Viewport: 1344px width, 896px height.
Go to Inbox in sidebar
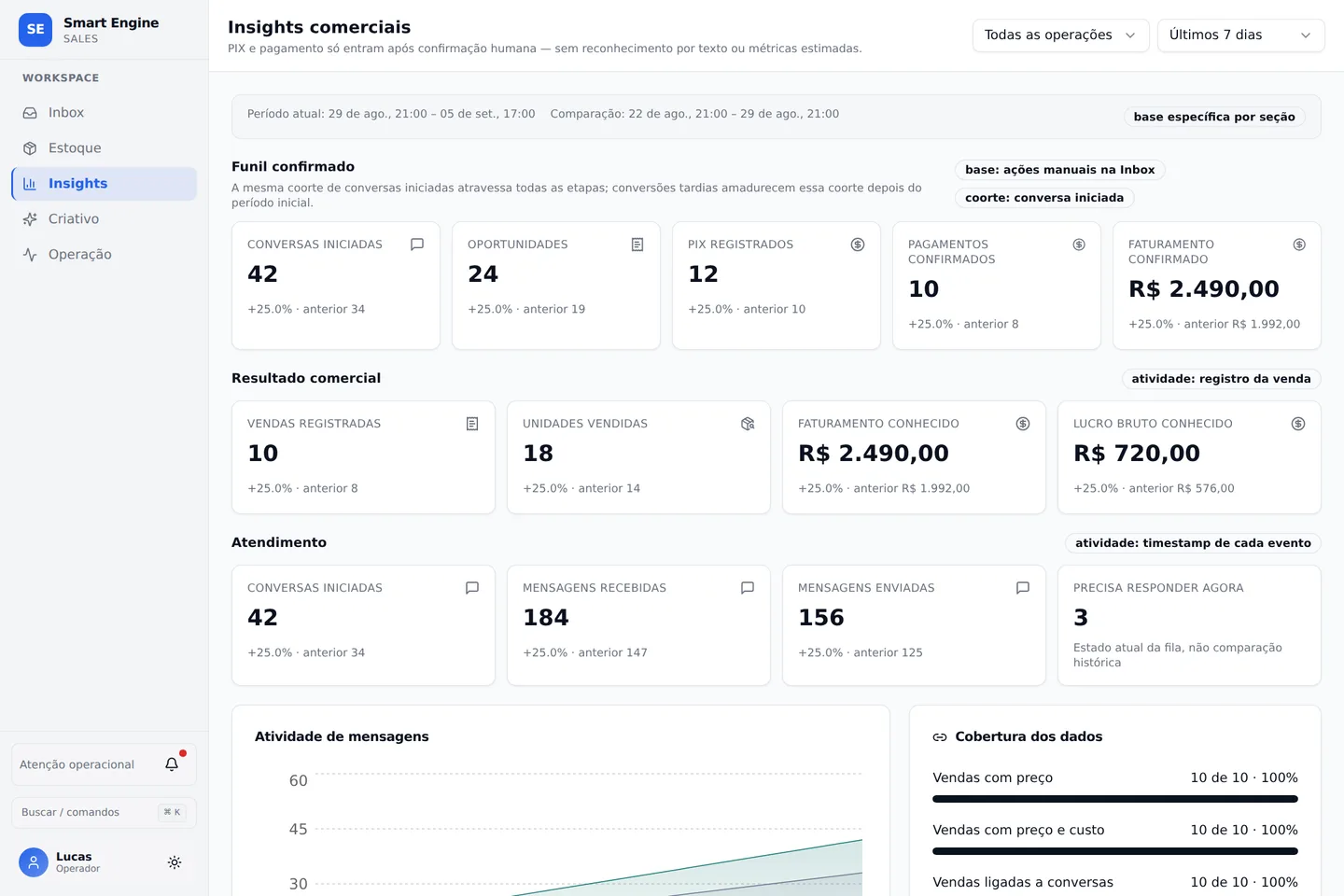click(104, 113)
